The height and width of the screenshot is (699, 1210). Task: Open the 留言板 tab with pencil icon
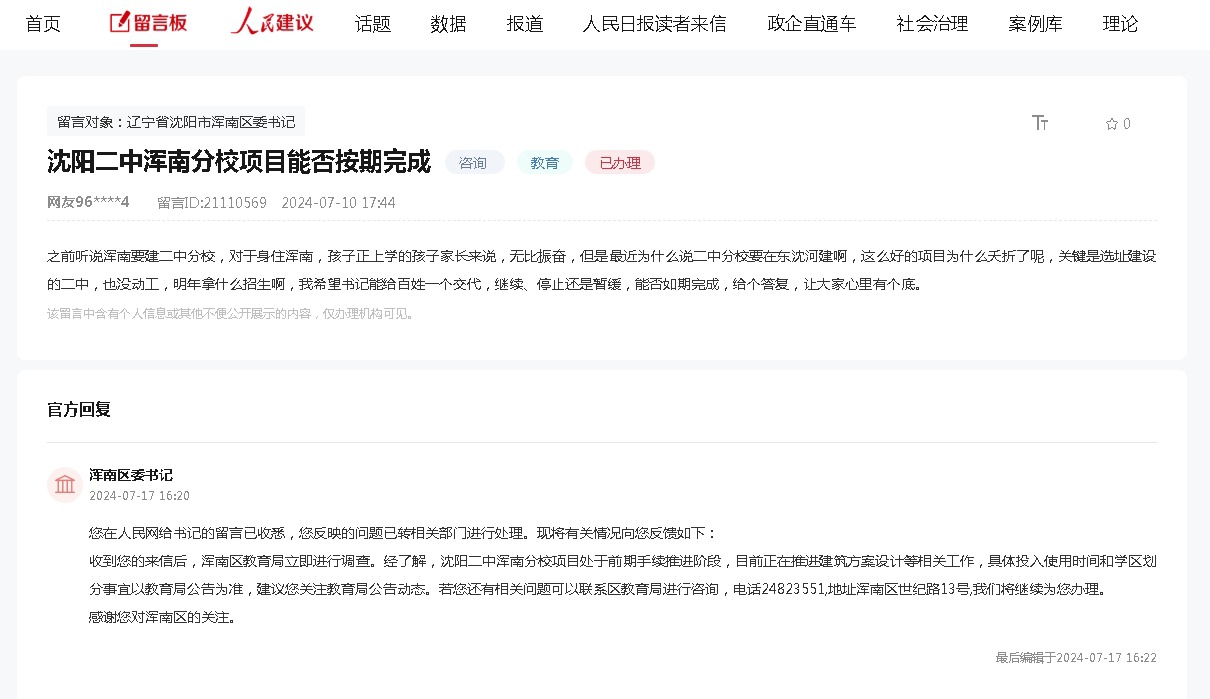(148, 23)
